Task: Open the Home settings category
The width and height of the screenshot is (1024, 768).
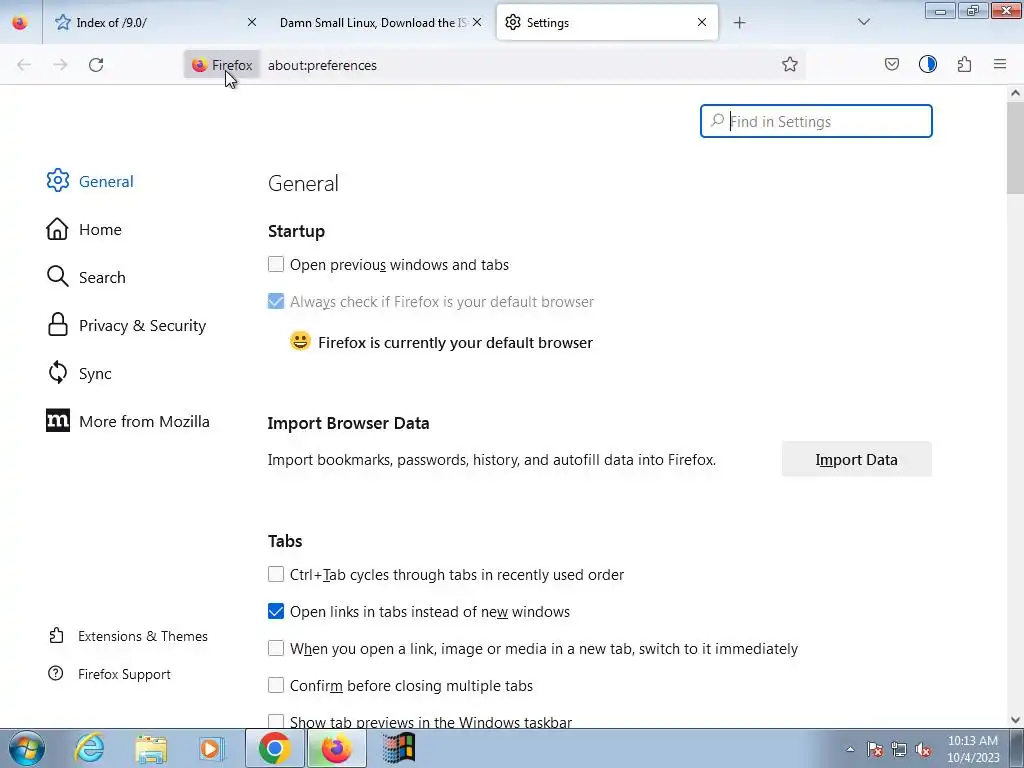Action: (x=84, y=229)
